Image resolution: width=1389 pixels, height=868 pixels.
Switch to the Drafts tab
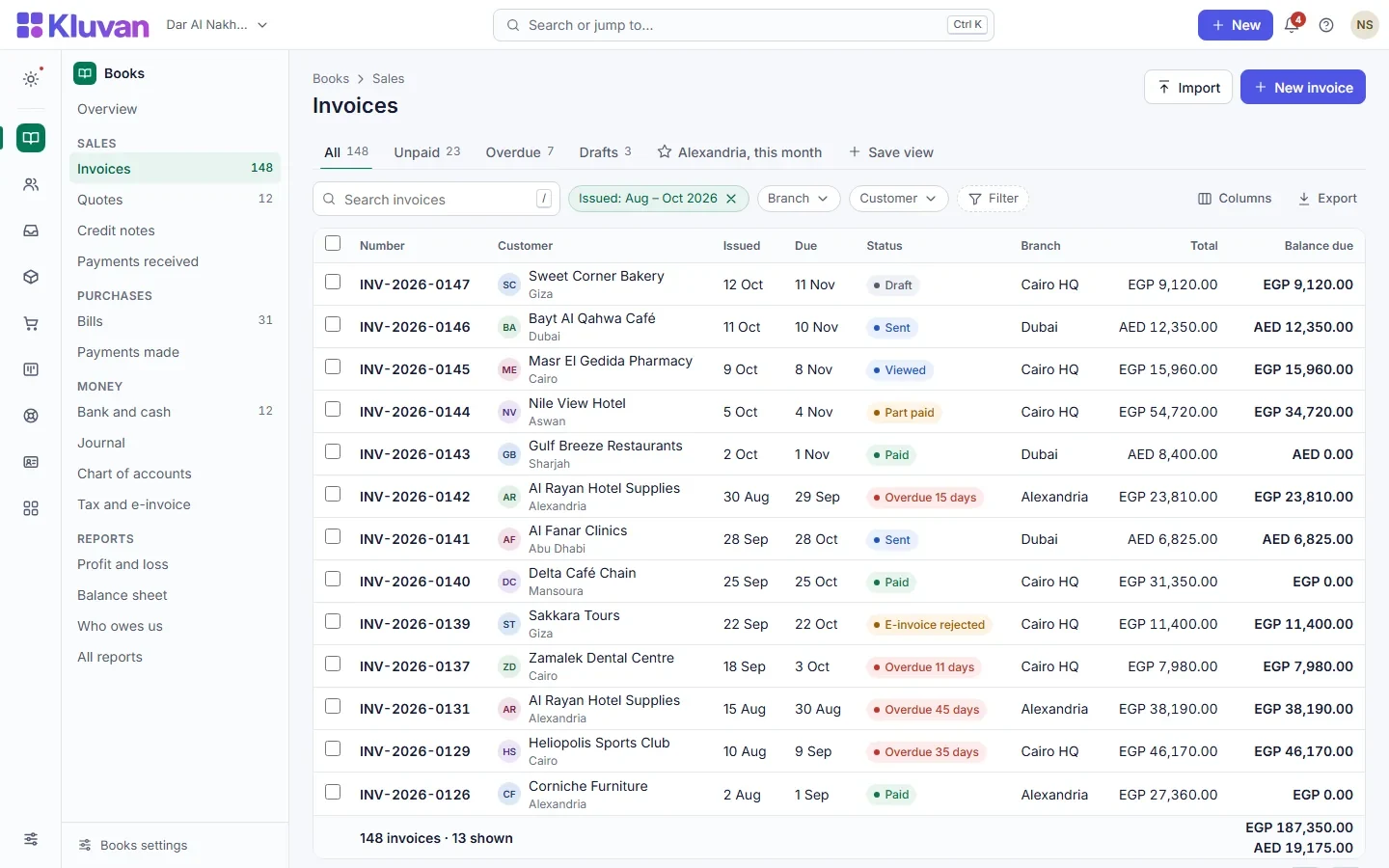click(x=605, y=152)
